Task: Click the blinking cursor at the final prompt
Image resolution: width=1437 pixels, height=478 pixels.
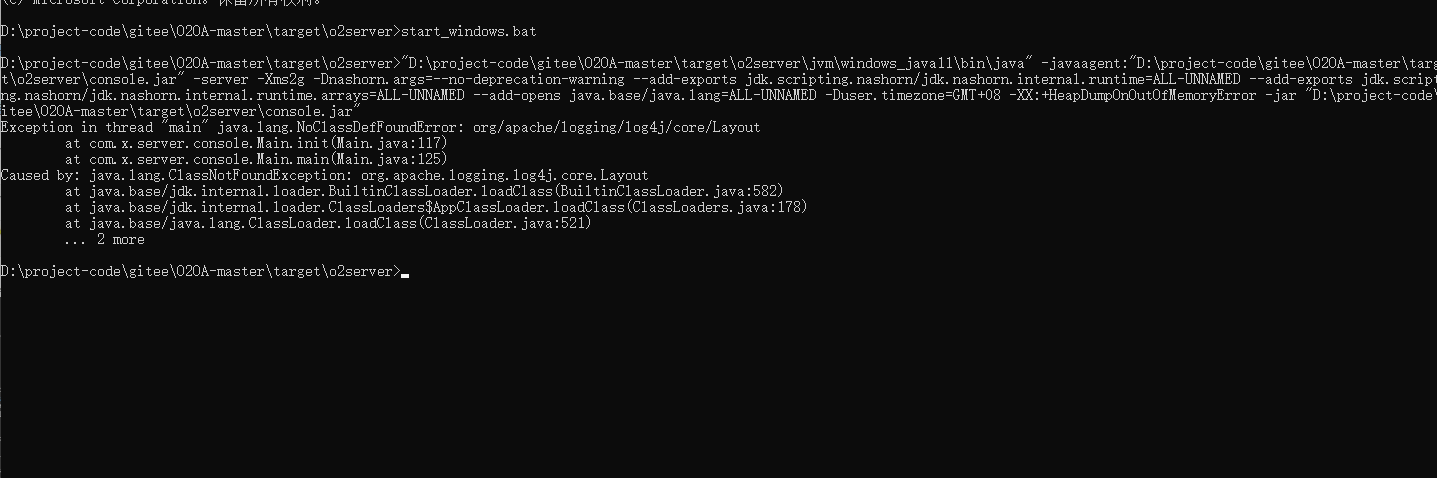Action: pos(404,273)
